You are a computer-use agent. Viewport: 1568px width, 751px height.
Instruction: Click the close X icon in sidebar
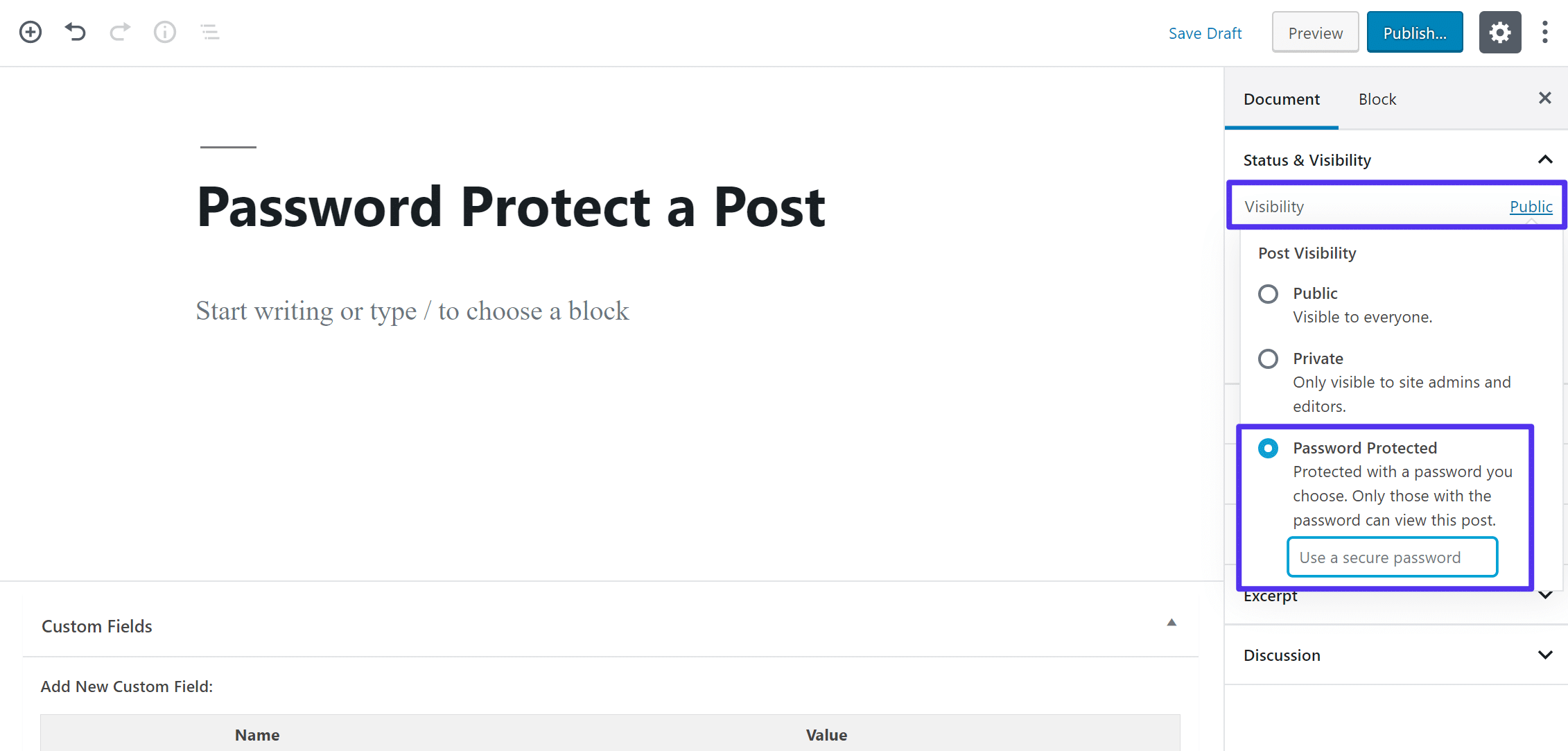[1545, 97]
